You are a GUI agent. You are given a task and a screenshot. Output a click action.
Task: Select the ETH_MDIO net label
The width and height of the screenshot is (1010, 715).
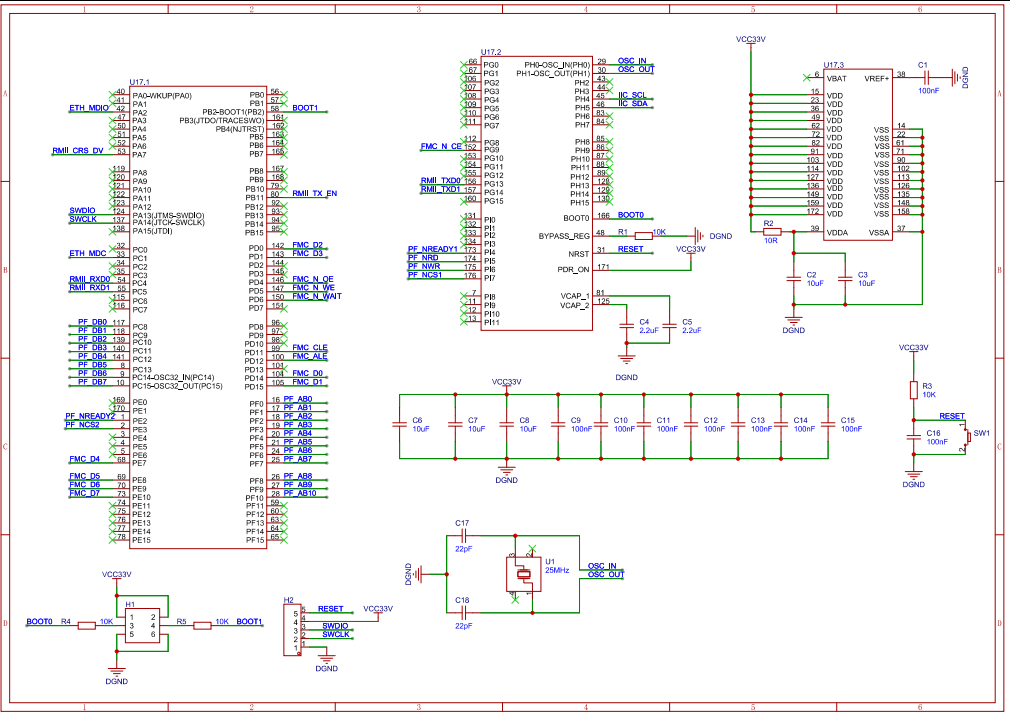[x=88, y=107]
